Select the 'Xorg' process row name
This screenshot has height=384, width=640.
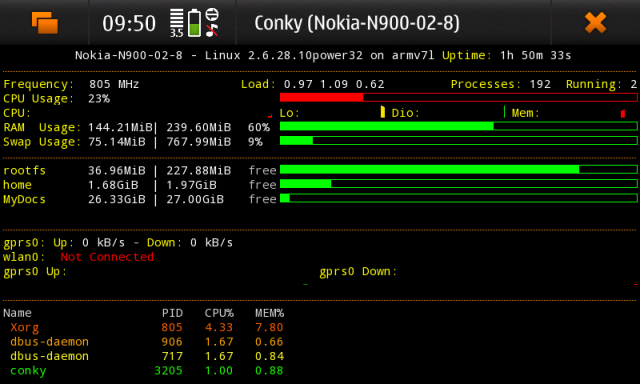[24, 328]
